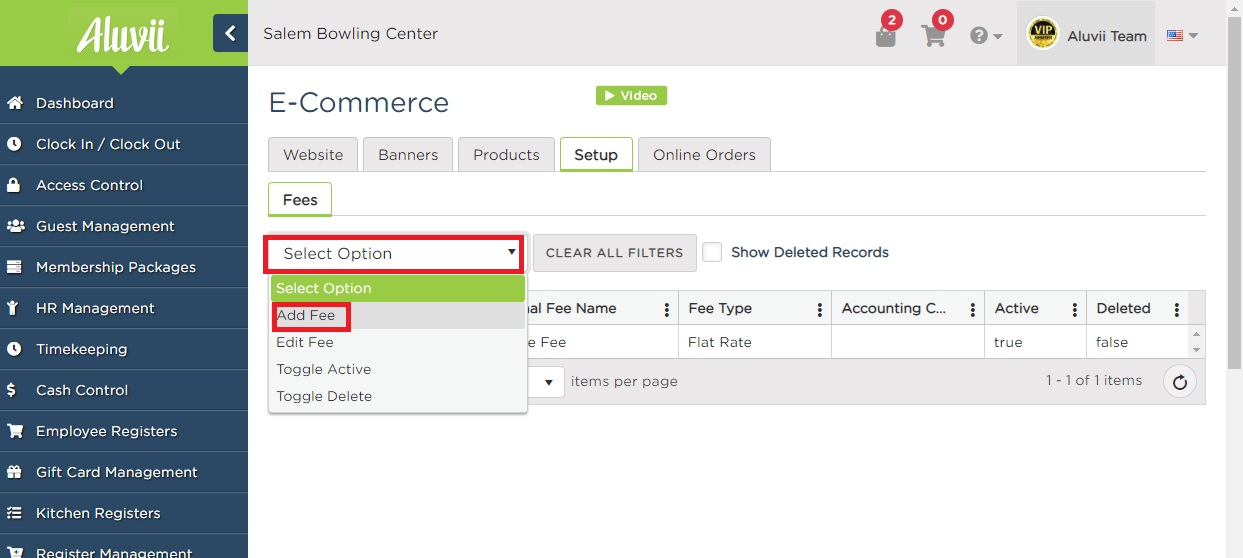Choose the highlighted Select Option entry

398,288
